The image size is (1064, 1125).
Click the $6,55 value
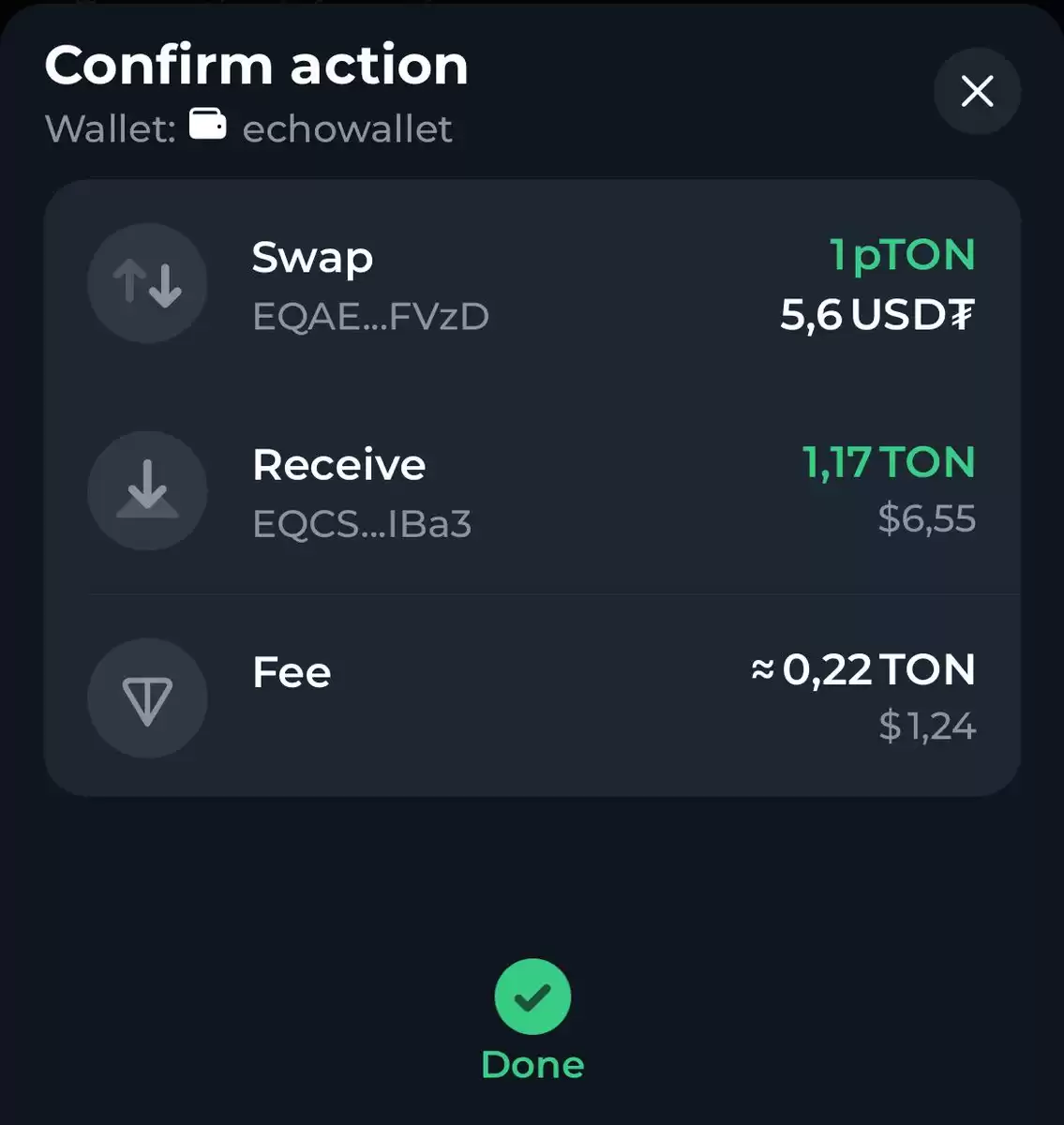tap(927, 518)
